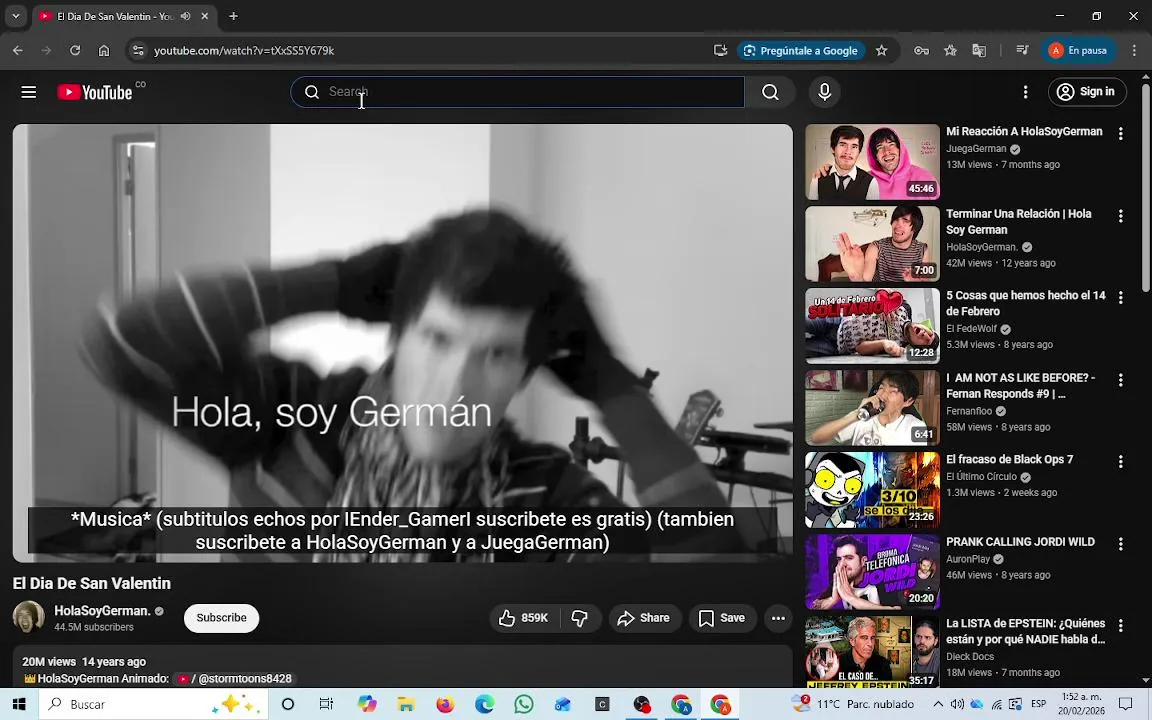Go to the YouTube home logo
The image size is (1152, 720).
coord(94,92)
